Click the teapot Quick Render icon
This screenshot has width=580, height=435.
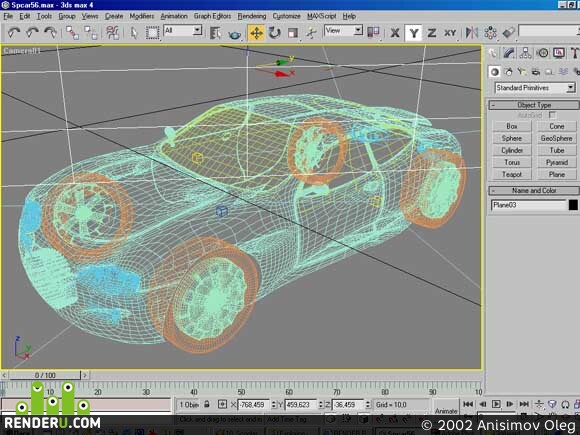[x=235, y=35]
